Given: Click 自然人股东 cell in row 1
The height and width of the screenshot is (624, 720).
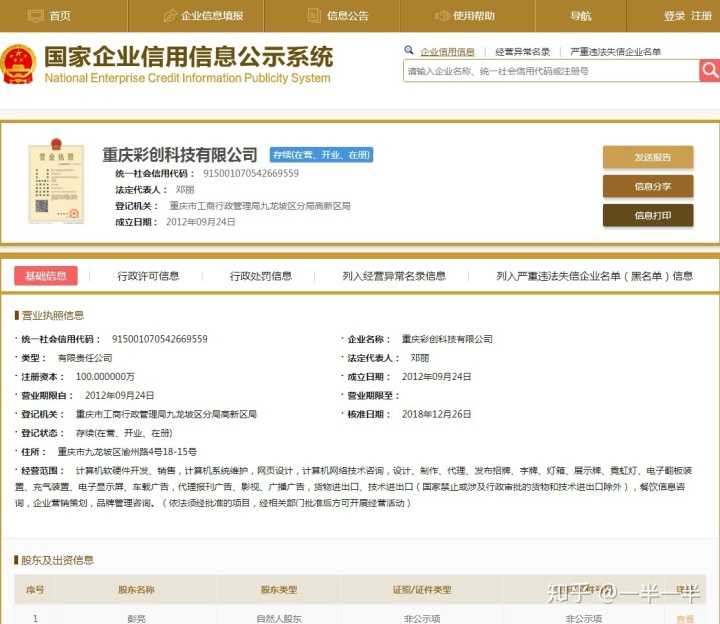Looking at the screenshot, I should coord(279,618).
